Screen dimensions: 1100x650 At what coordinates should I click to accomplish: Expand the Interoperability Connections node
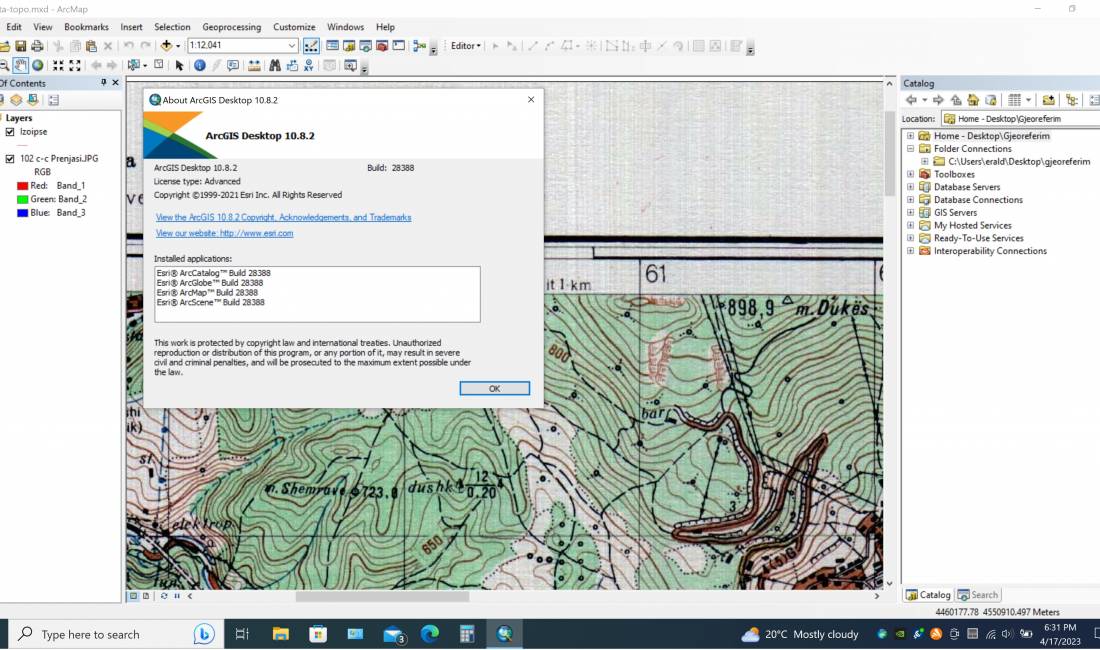click(911, 250)
